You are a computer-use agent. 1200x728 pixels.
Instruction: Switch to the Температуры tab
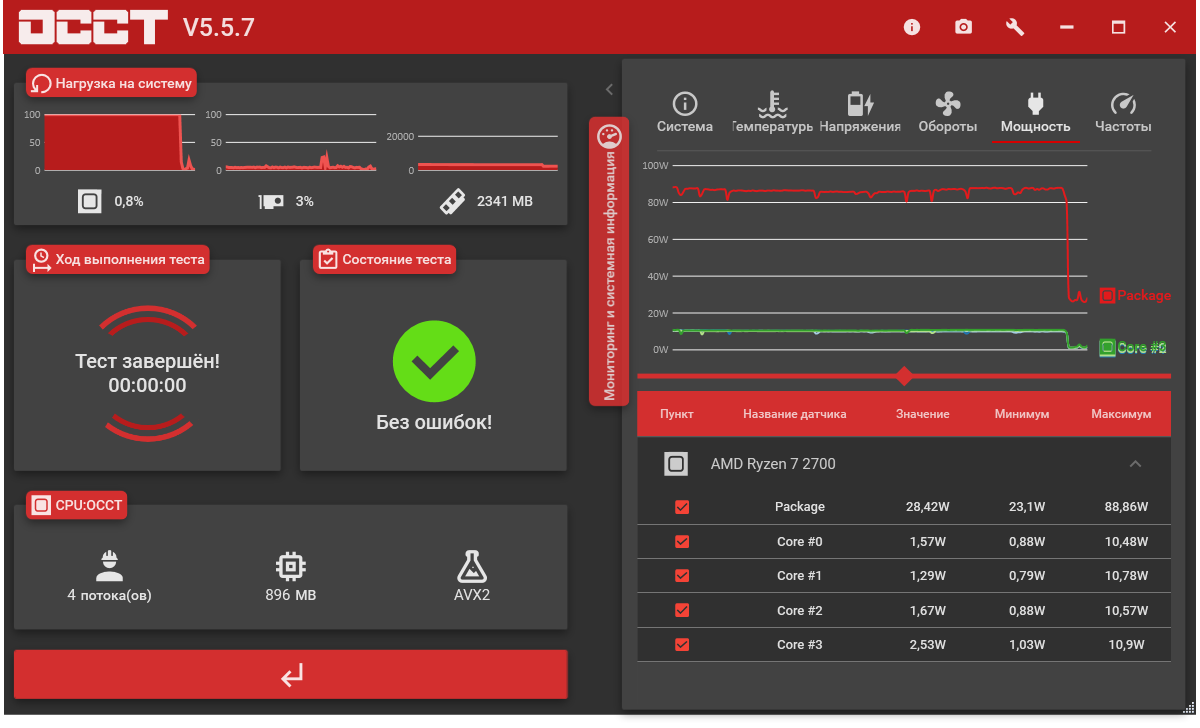point(771,113)
